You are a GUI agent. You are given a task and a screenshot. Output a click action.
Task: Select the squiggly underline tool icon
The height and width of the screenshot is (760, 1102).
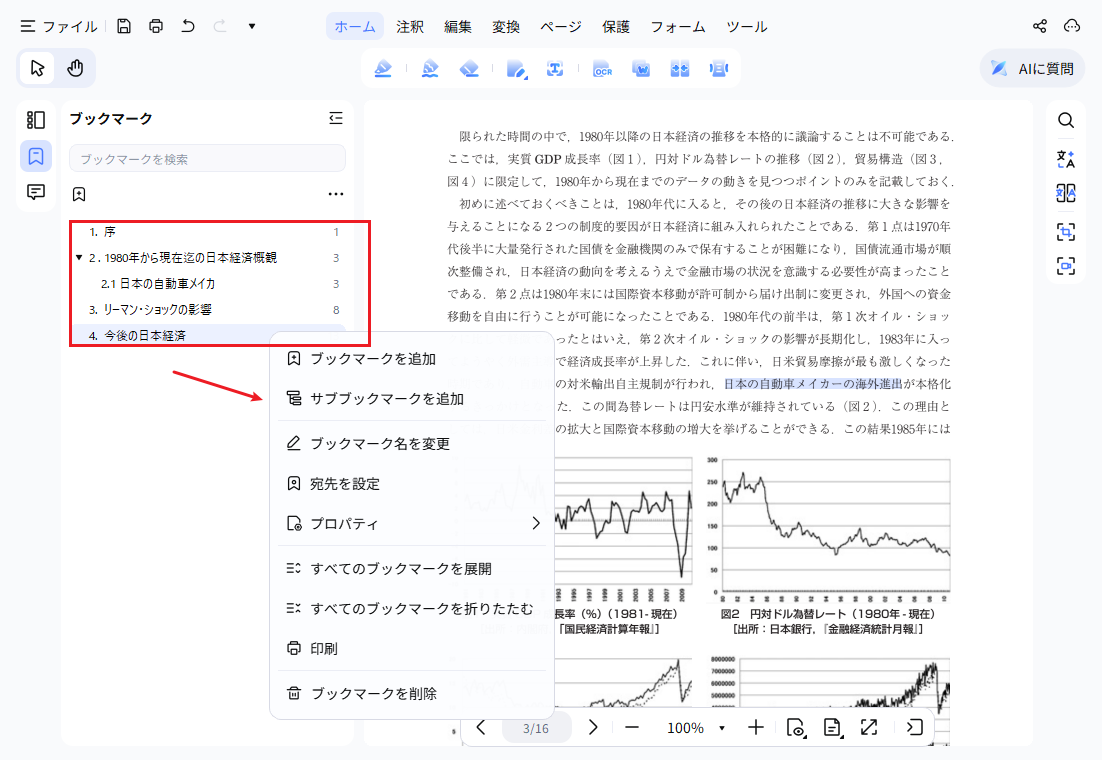click(x=430, y=69)
